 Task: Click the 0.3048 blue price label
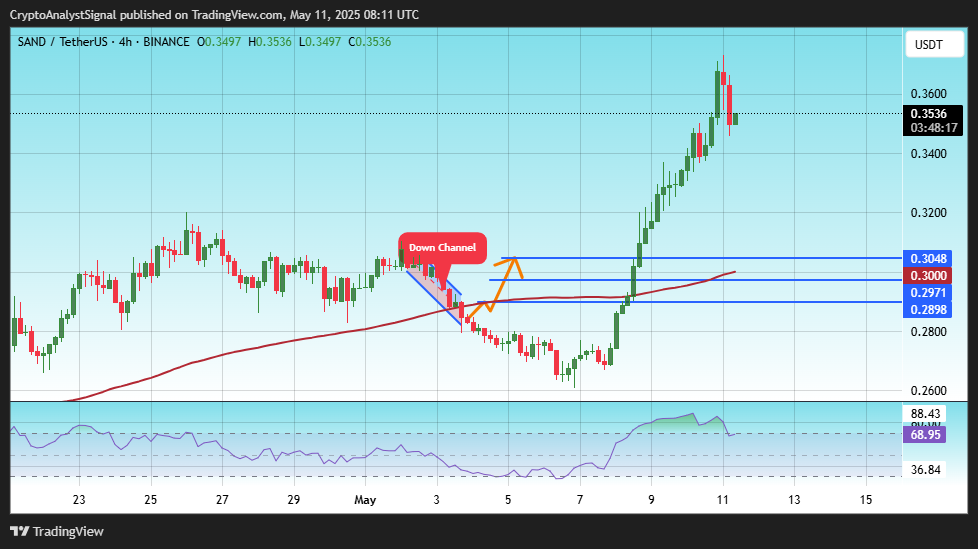coord(928,258)
